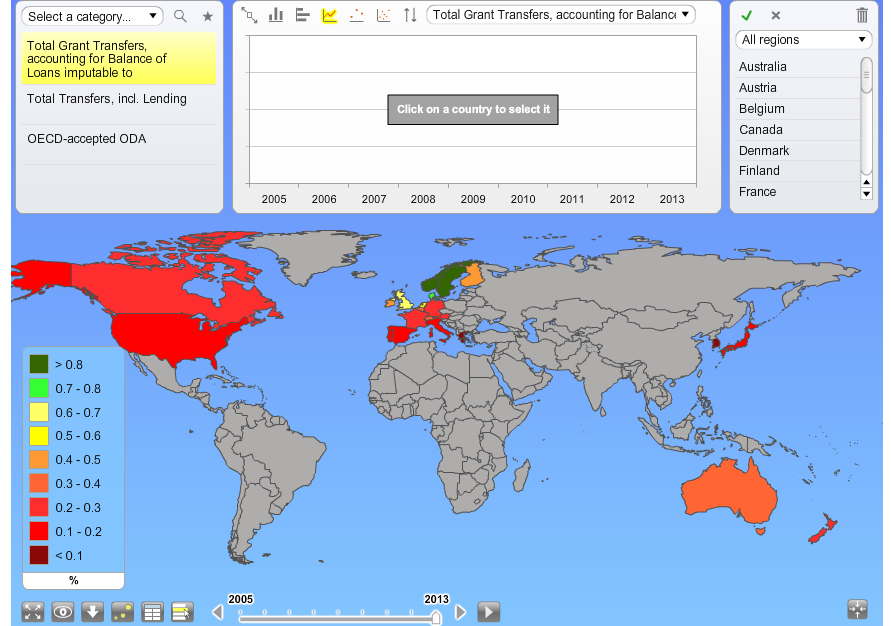Step timeline forward with right arrow
891x626 pixels.
click(461, 612)
